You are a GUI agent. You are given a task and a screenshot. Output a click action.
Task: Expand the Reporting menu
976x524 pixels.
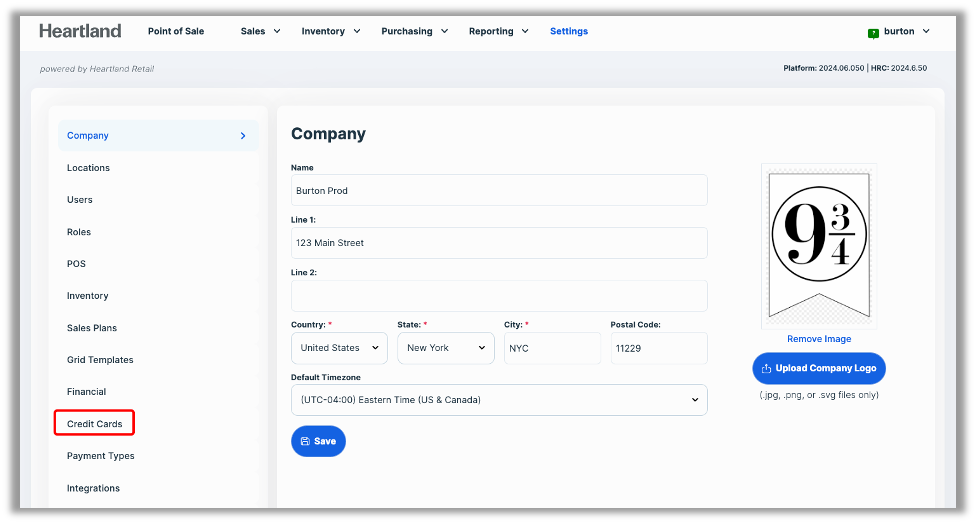[498, 31]
